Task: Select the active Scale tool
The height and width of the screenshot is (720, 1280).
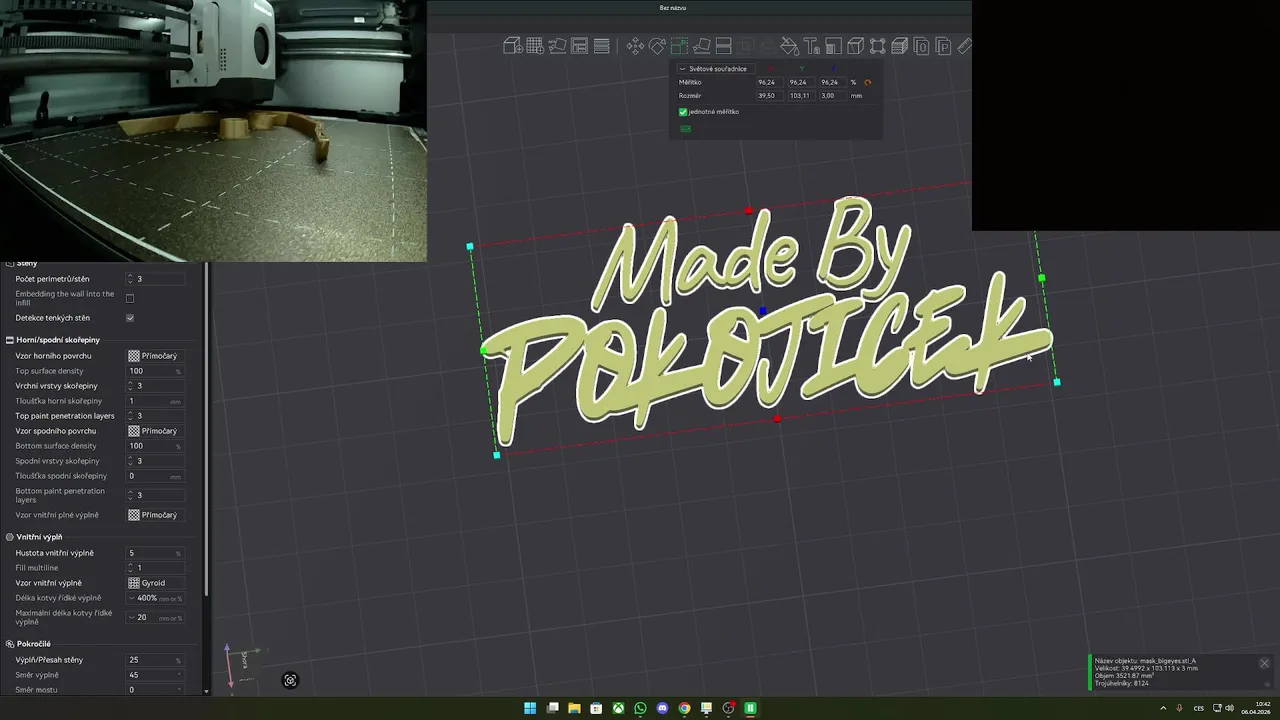Action: 679,46
